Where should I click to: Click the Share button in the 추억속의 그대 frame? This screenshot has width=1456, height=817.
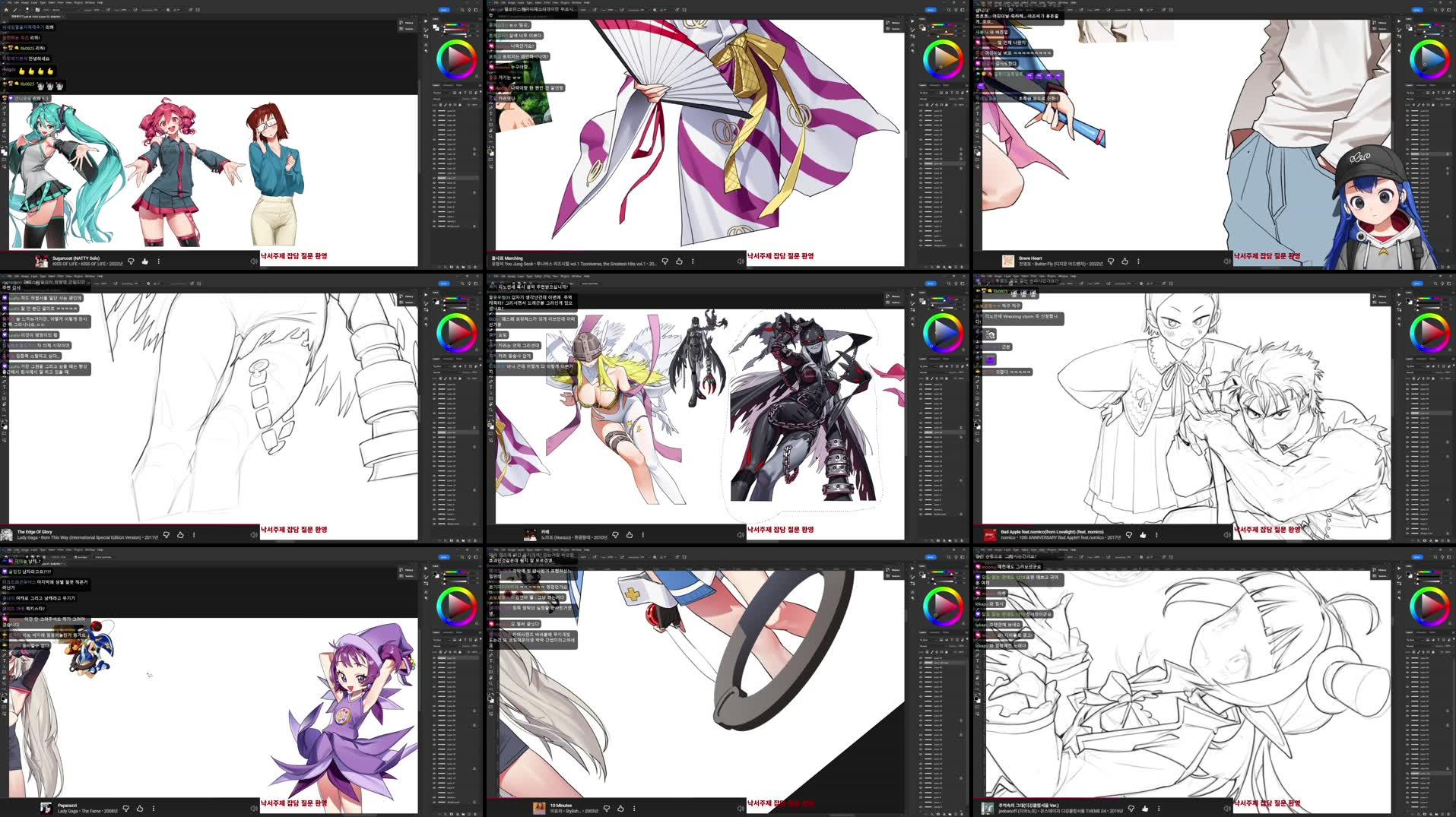click(x=1416, y=557)
